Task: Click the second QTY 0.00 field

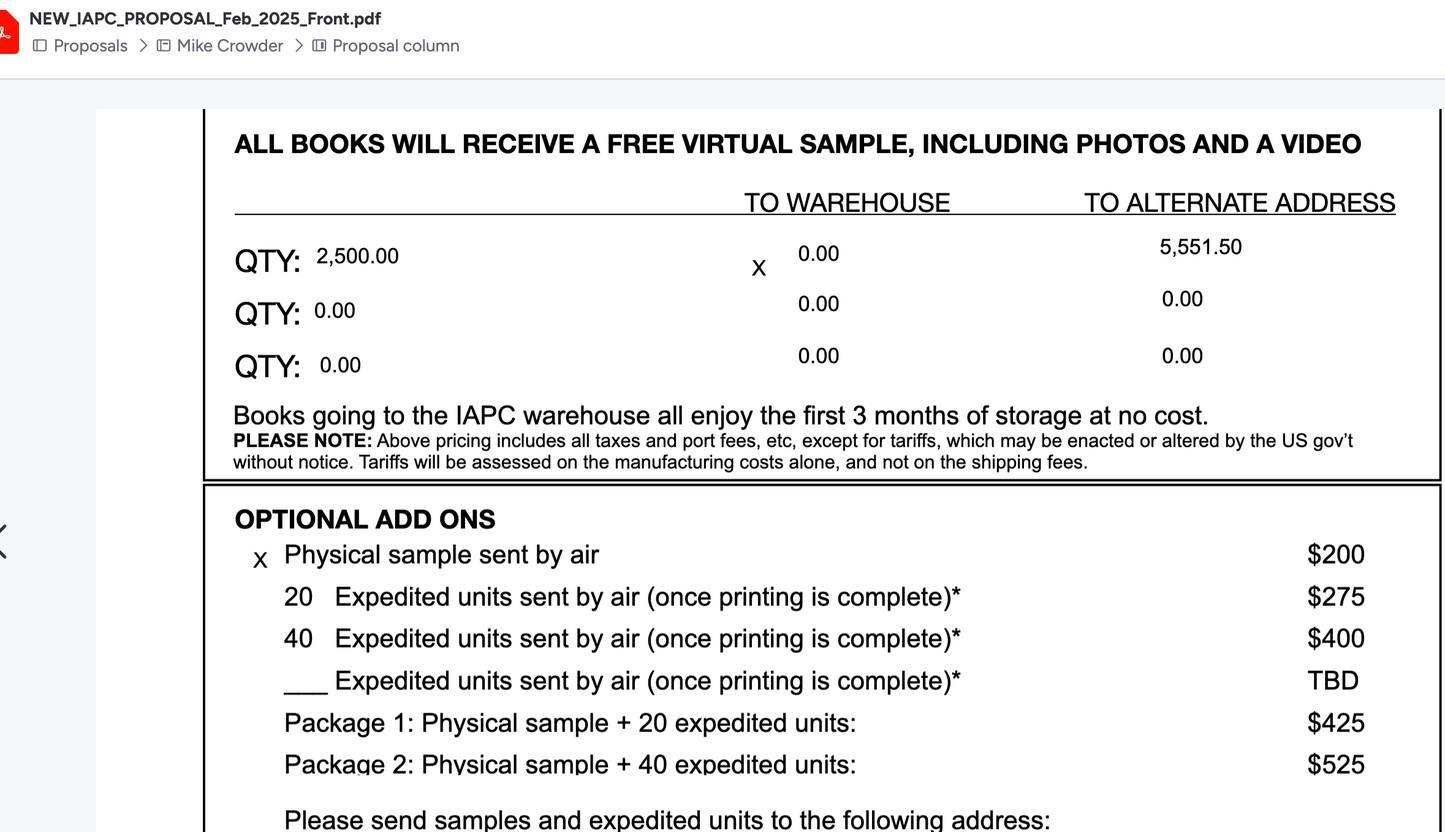Action: 334,311
